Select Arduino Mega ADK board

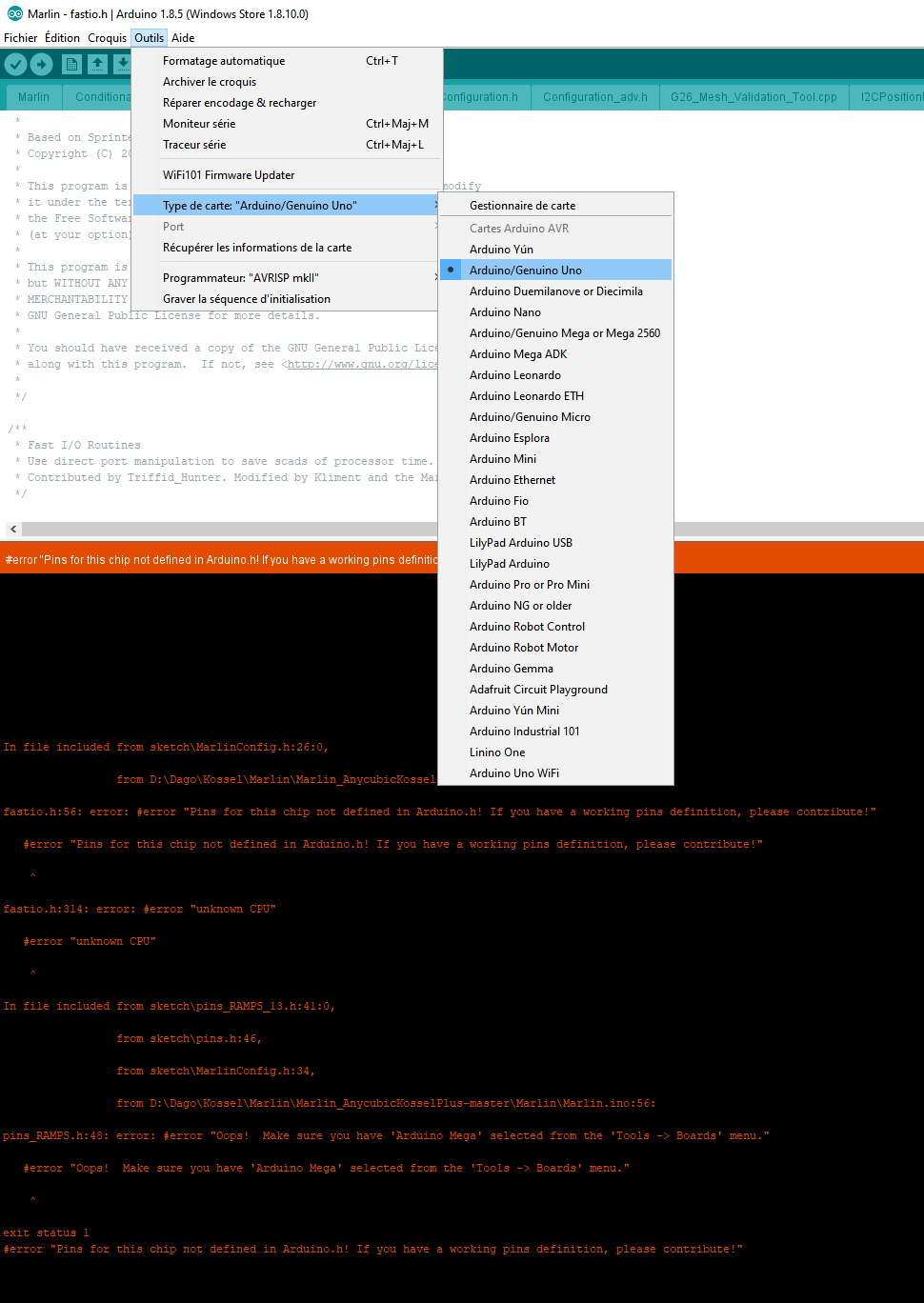(x=555, y=354)
